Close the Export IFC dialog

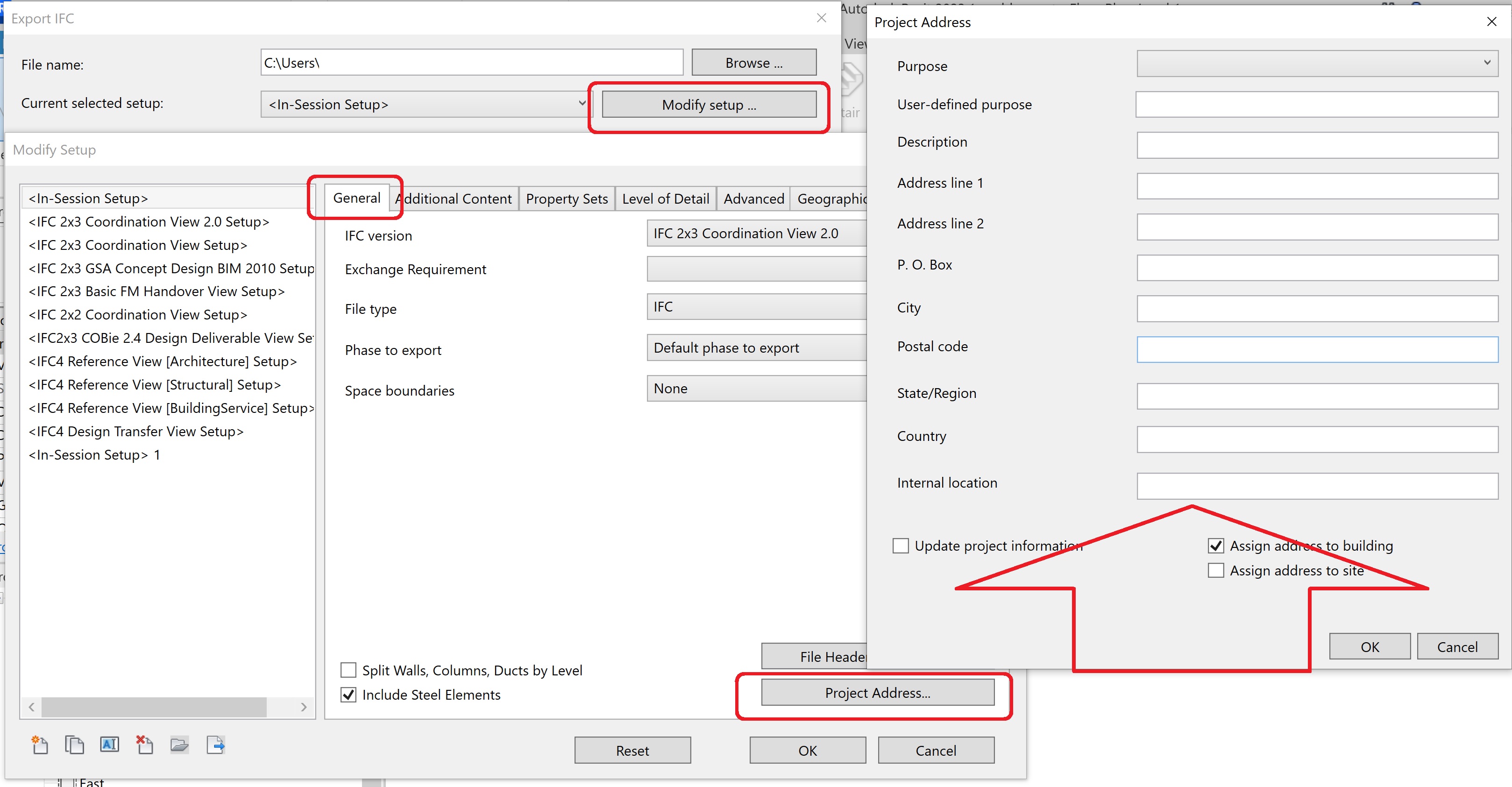[x=821, y=18]
